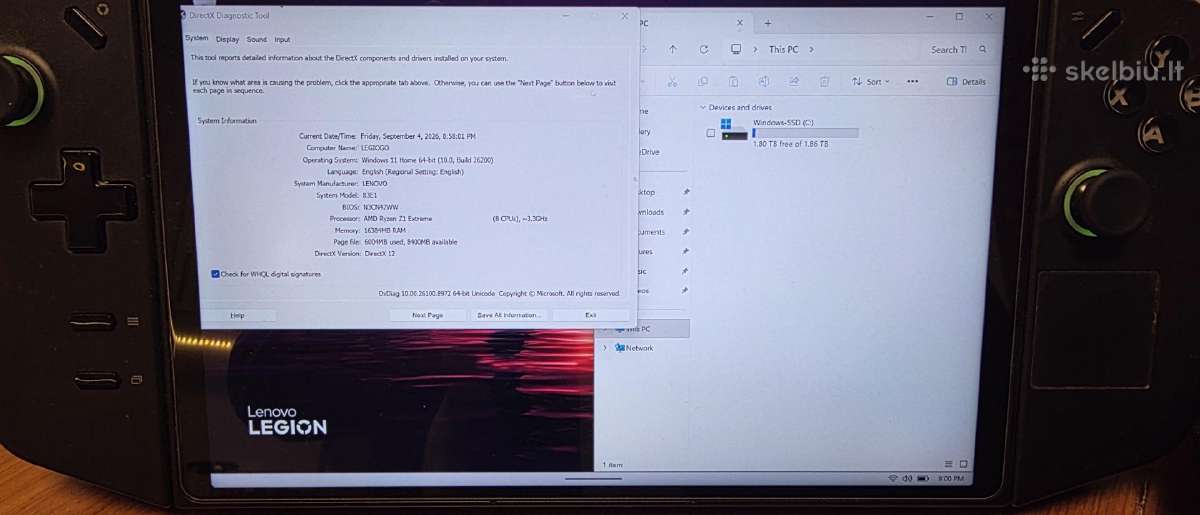Click the pin icon beside Documents

tap(686, 232)
